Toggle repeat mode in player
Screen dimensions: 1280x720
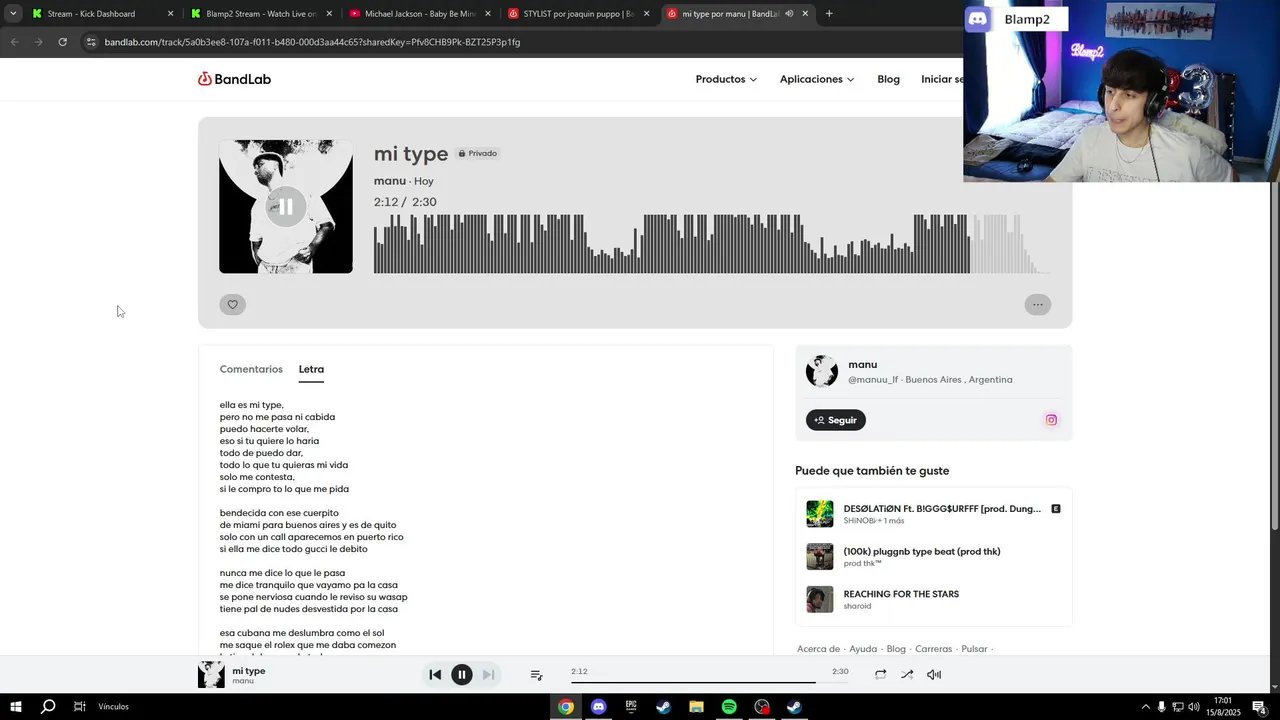(x=880, y=675)
